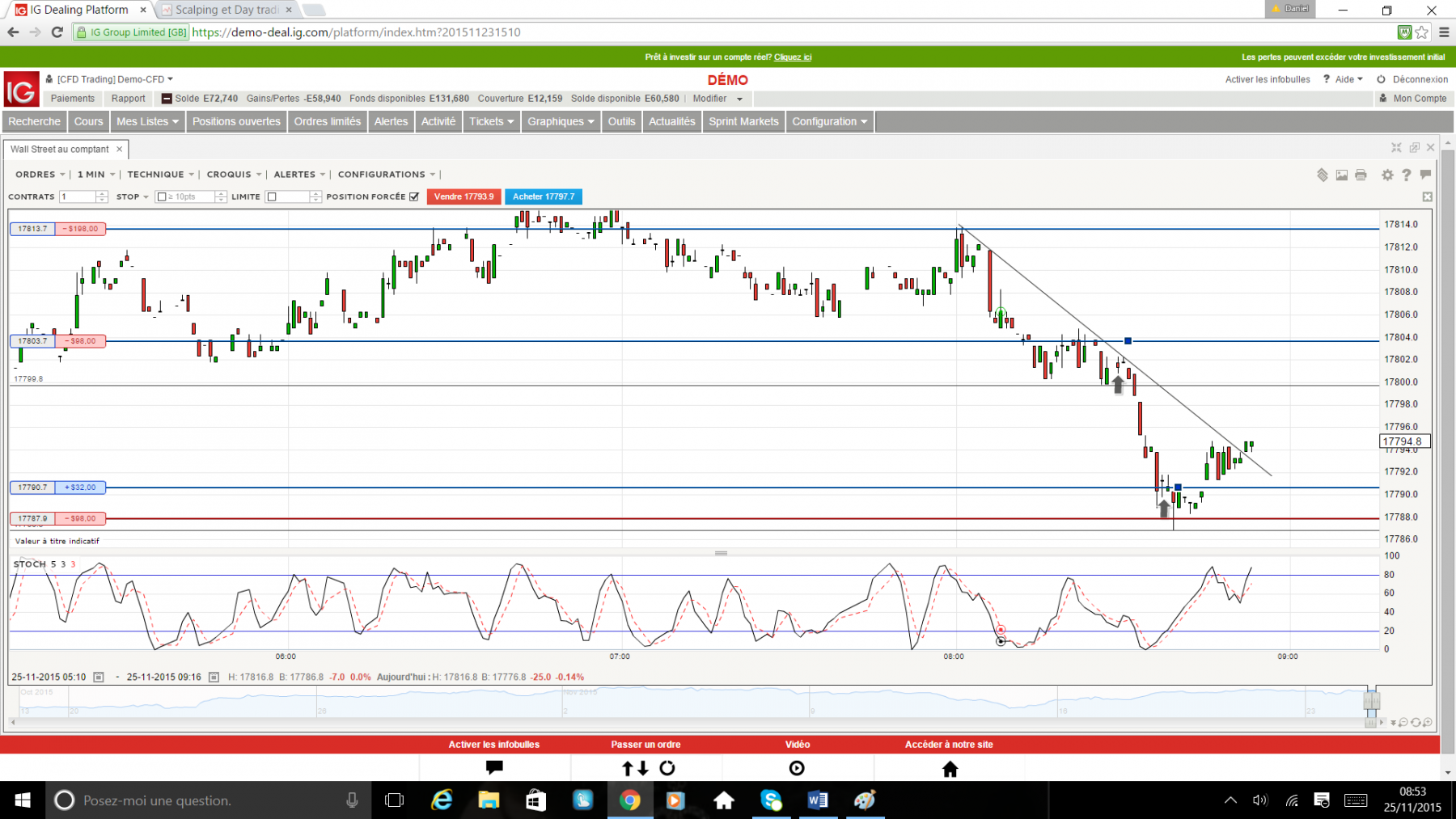Switch to Scalping et Day trading browser tab
Screen dimensions: 1456x819
[x=226, y=10]
